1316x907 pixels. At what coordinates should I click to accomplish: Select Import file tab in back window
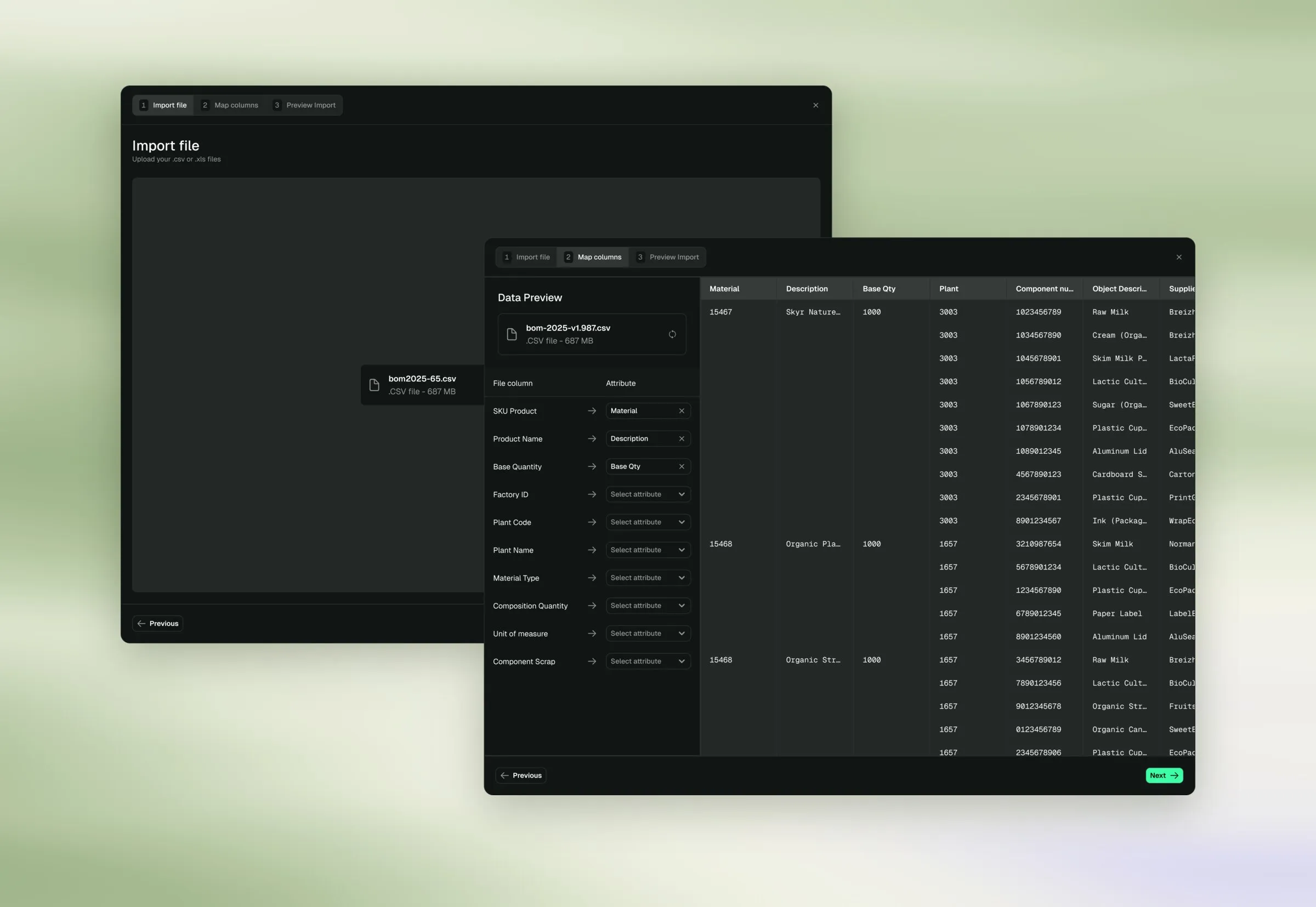click(x=163, y=105)
